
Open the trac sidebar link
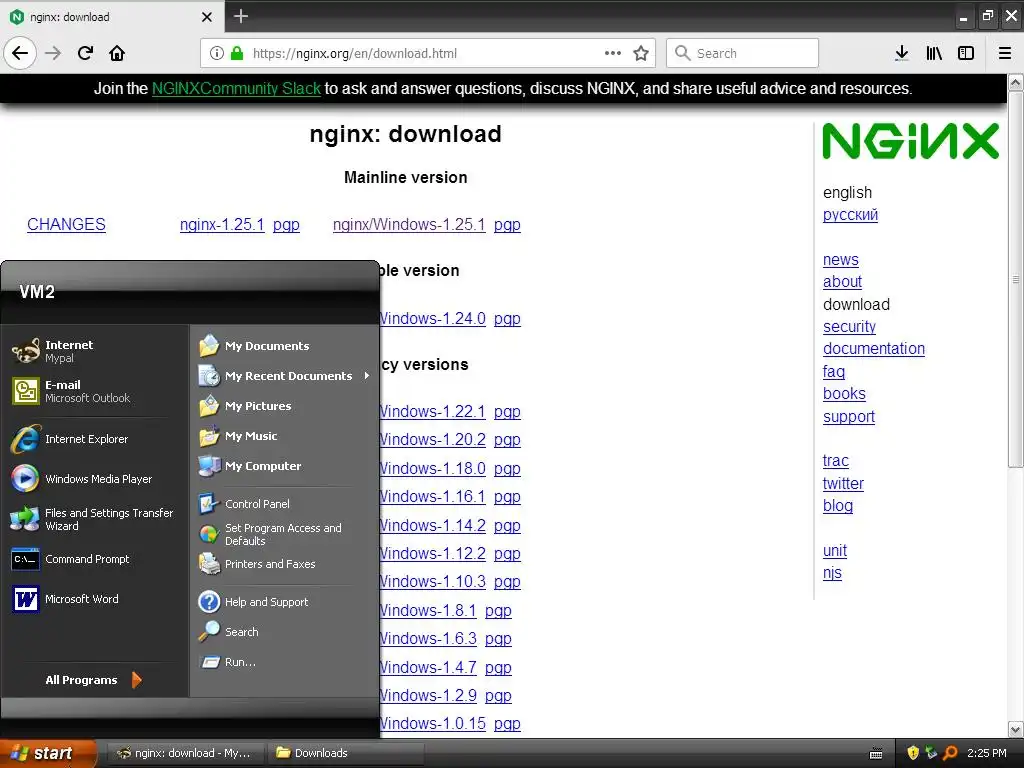pyautogui.click(x=835, y=460)
